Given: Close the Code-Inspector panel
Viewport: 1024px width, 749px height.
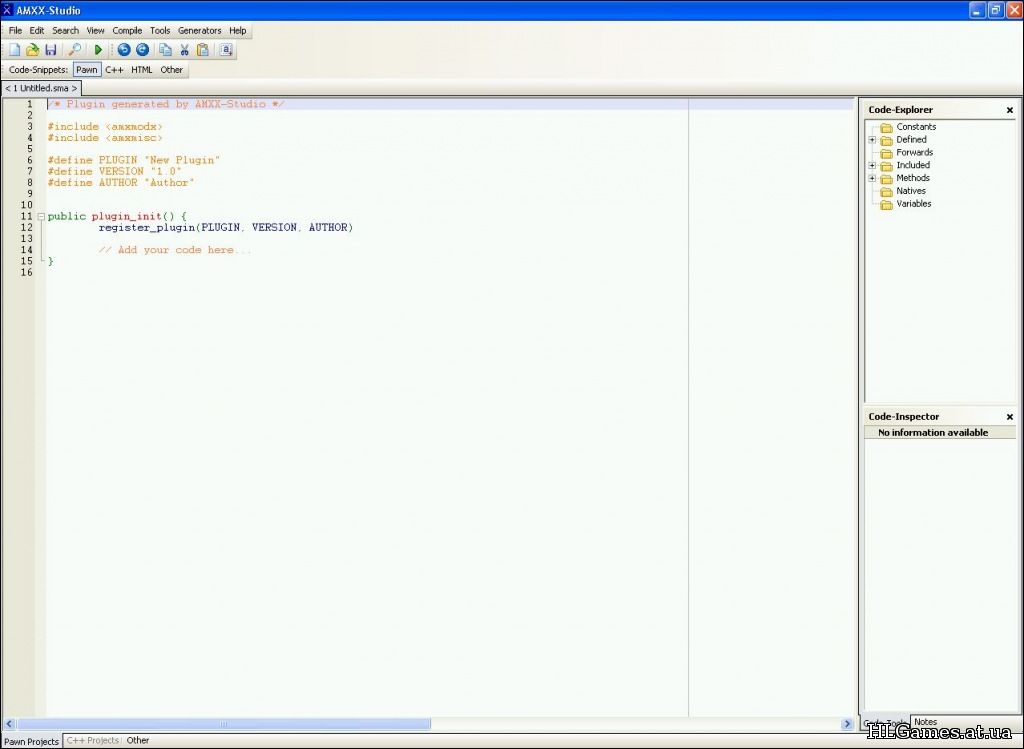Looking at the screenshot, I should coord(1010,417).
